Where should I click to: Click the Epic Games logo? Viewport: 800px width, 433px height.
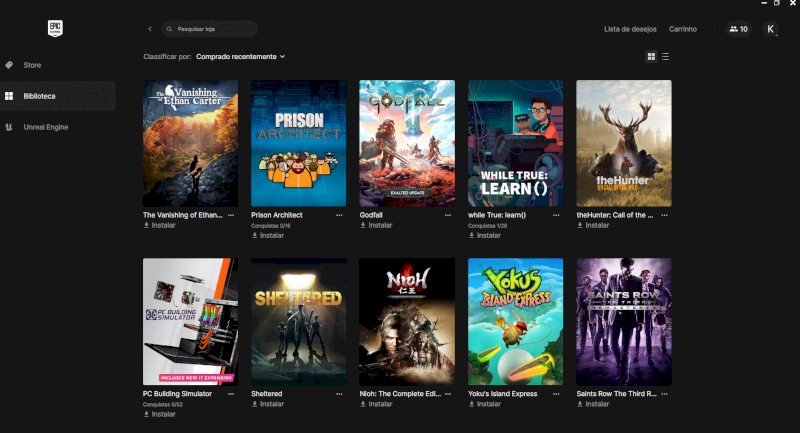[x=56, y=28]
